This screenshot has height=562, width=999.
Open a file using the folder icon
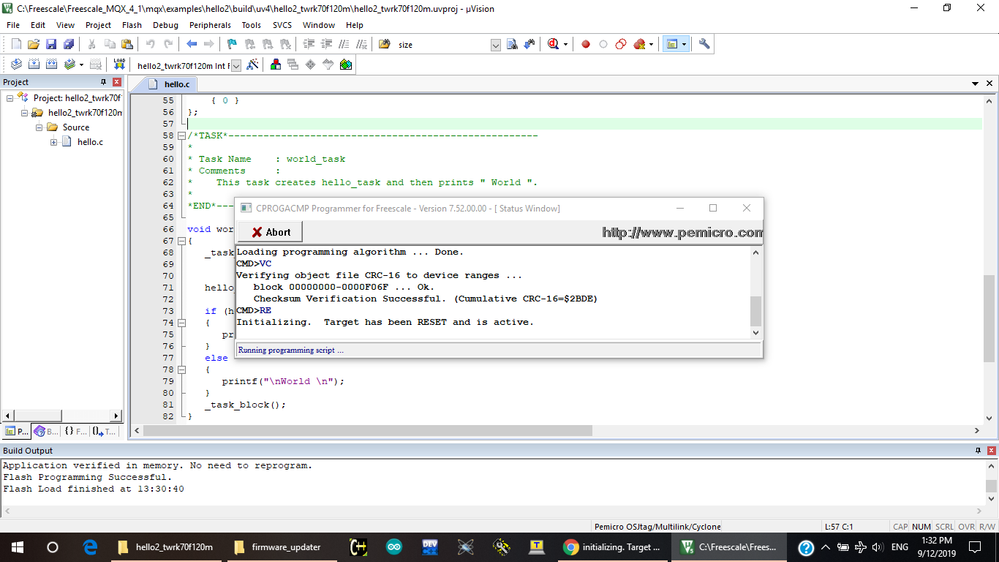33,44
